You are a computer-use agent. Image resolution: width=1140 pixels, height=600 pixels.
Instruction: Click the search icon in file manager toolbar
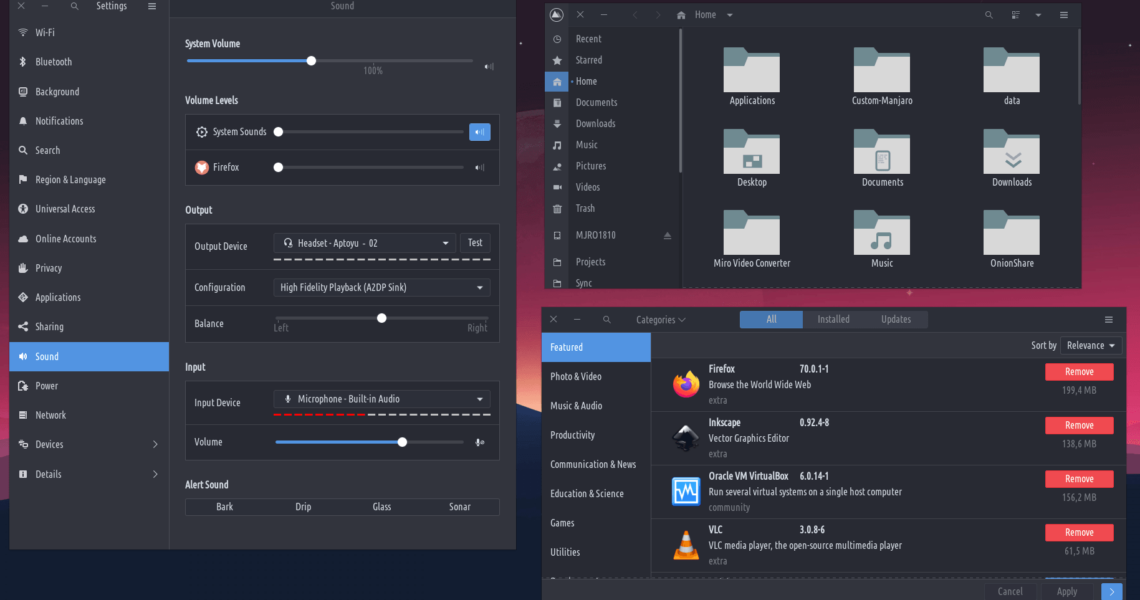point(989,15)
